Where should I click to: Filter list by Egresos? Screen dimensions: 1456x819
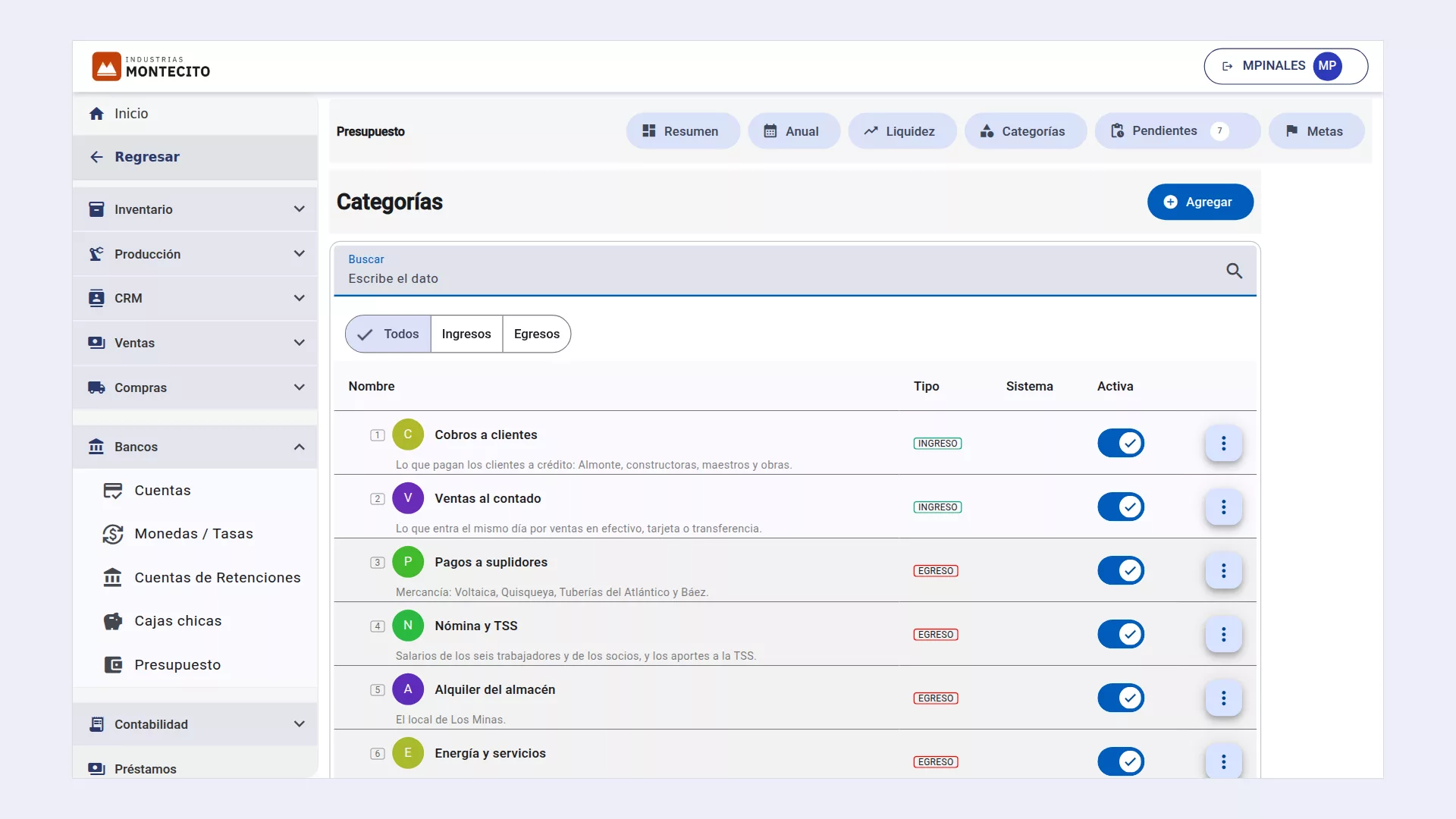pos(536,334)
